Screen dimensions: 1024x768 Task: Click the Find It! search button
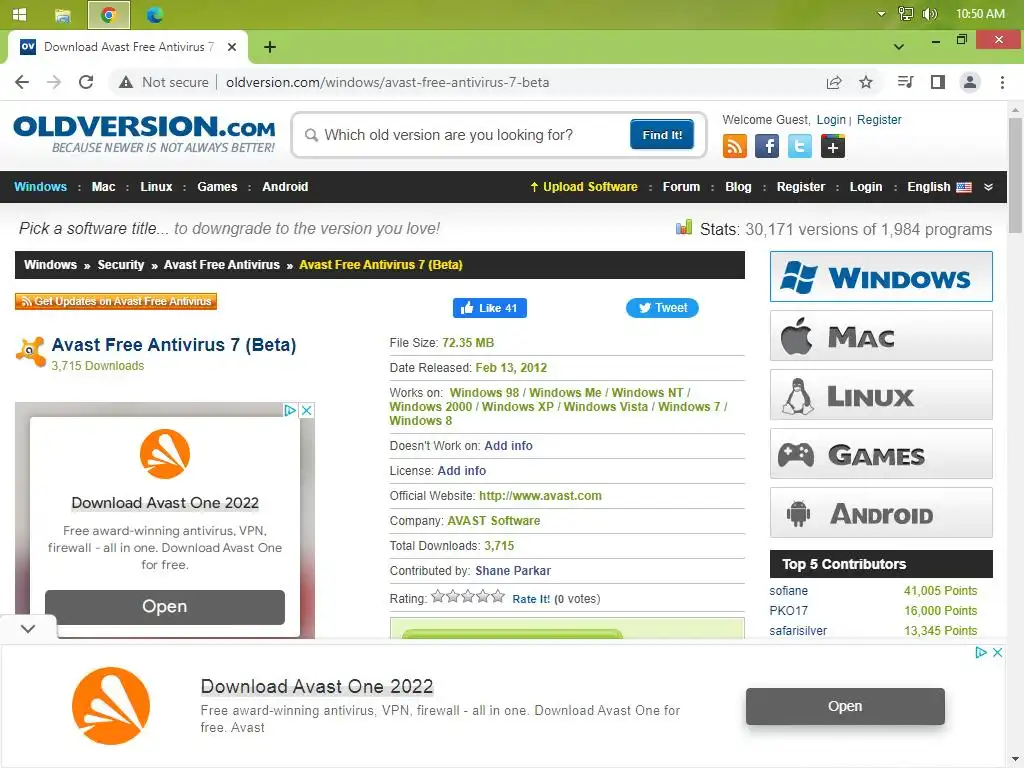662,135
